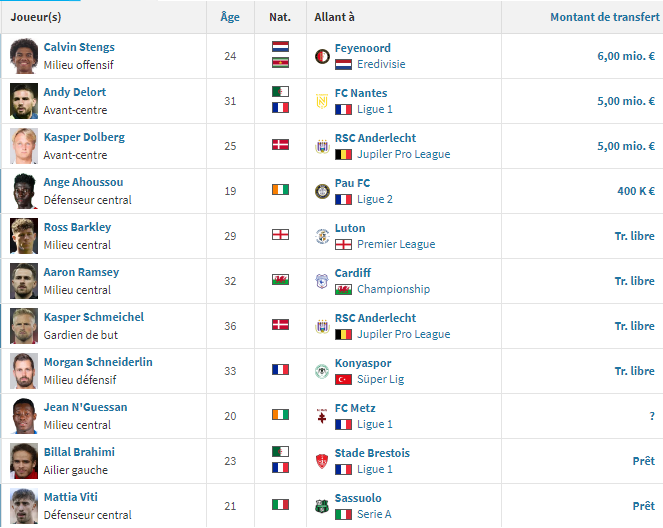This screenshot has width=663, height=528.
Task: Click the Cardiff club crest icon
Action: (322, 281)
